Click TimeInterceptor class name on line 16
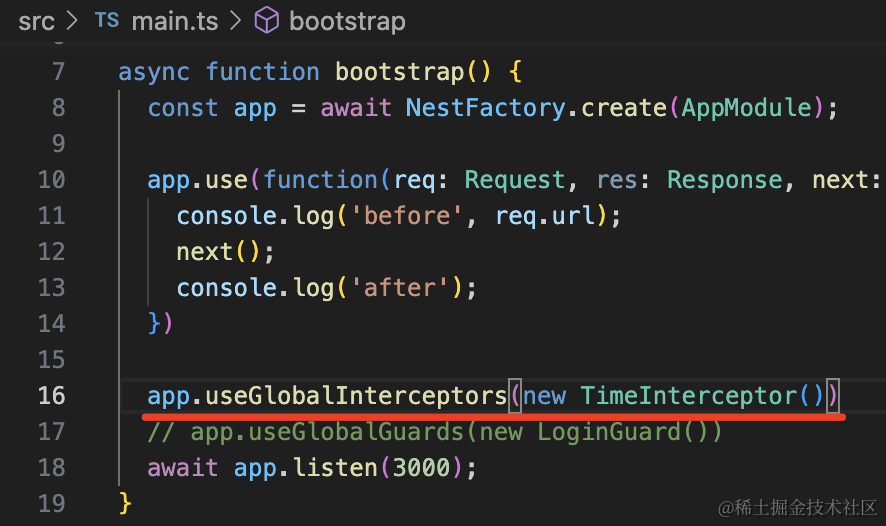 pos(688,396)
